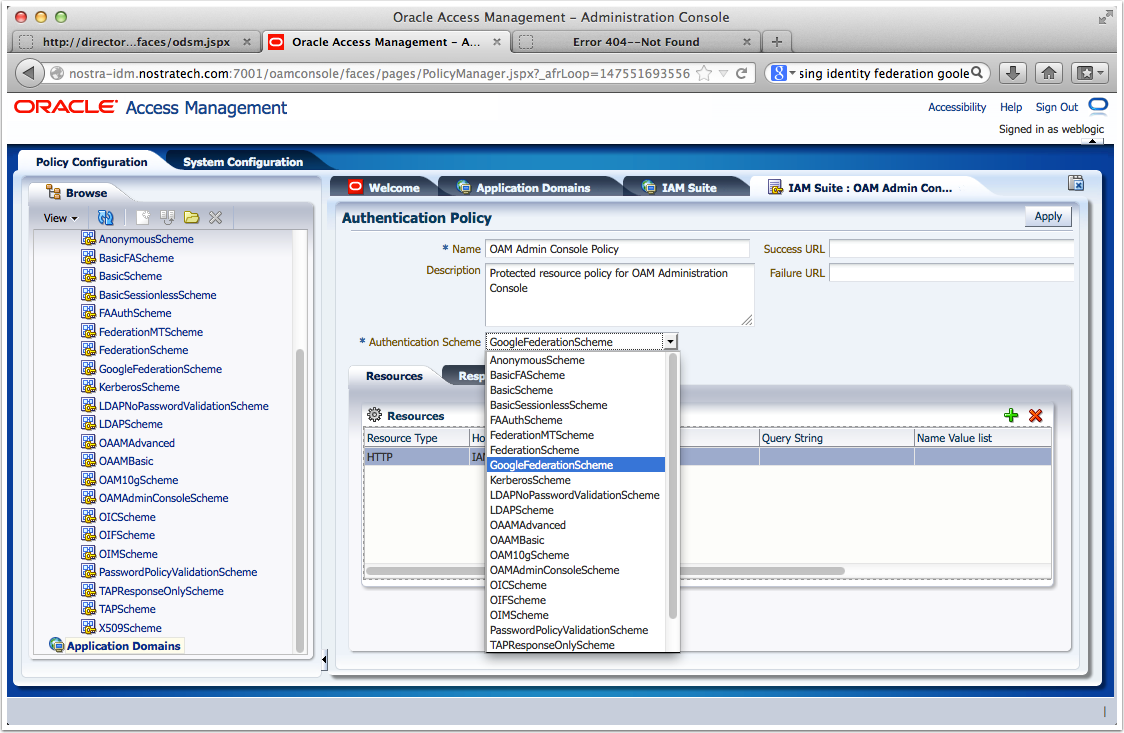Click the Apply button
This screenshot has width=1124, height=733.
click(1047, 216)
